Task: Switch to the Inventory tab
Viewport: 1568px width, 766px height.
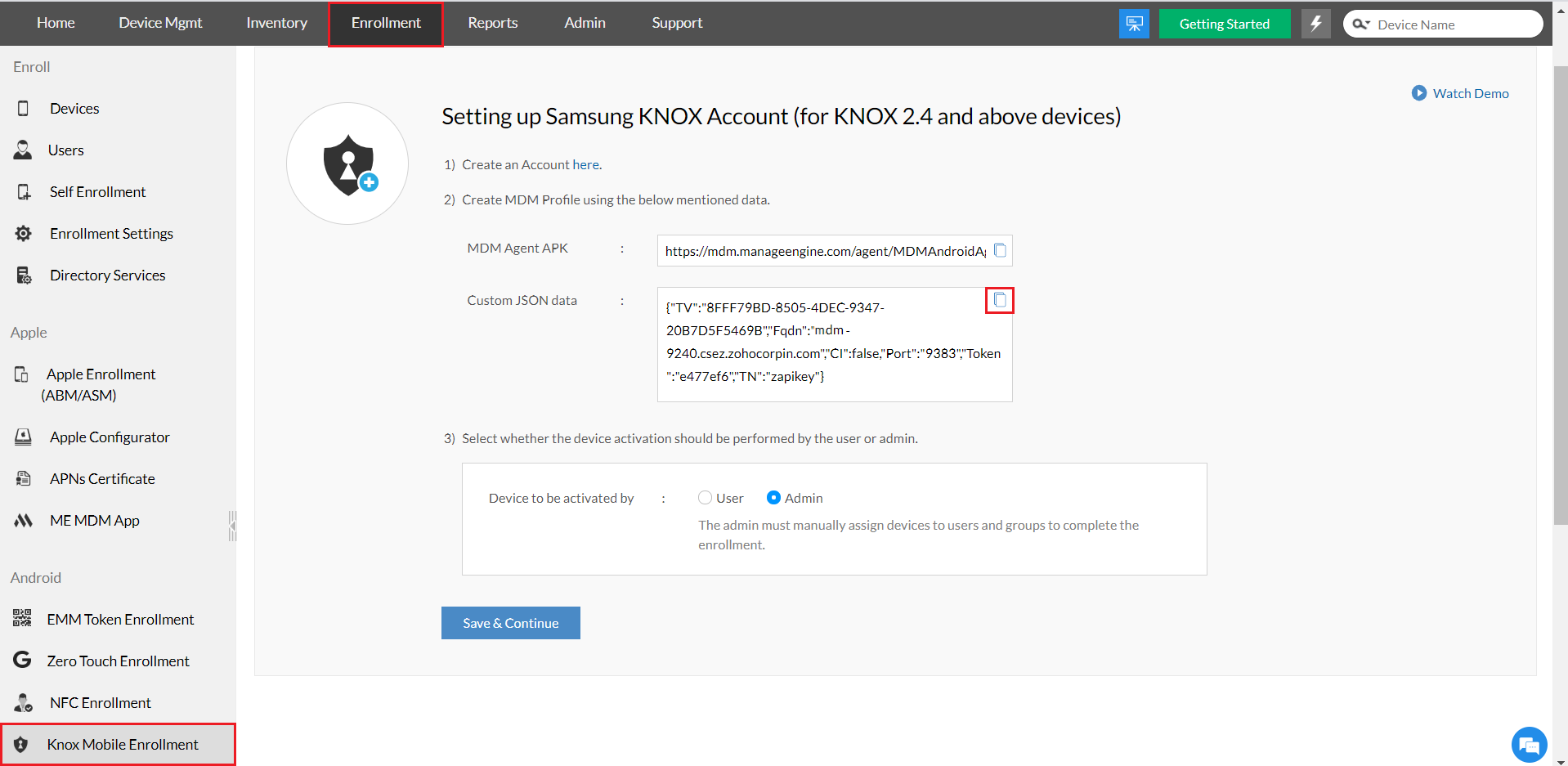Action: [x=276, y=23]
